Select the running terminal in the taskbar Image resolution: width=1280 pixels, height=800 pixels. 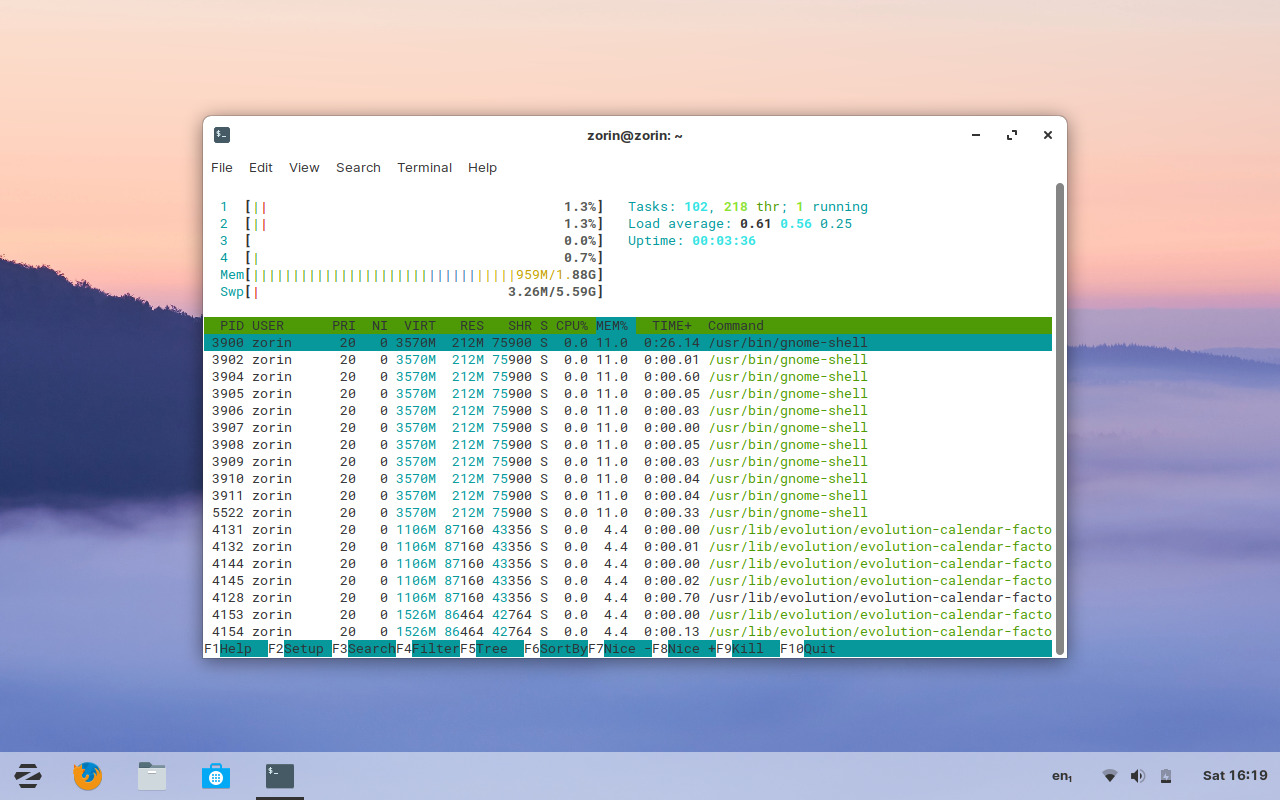click(279, 775)
